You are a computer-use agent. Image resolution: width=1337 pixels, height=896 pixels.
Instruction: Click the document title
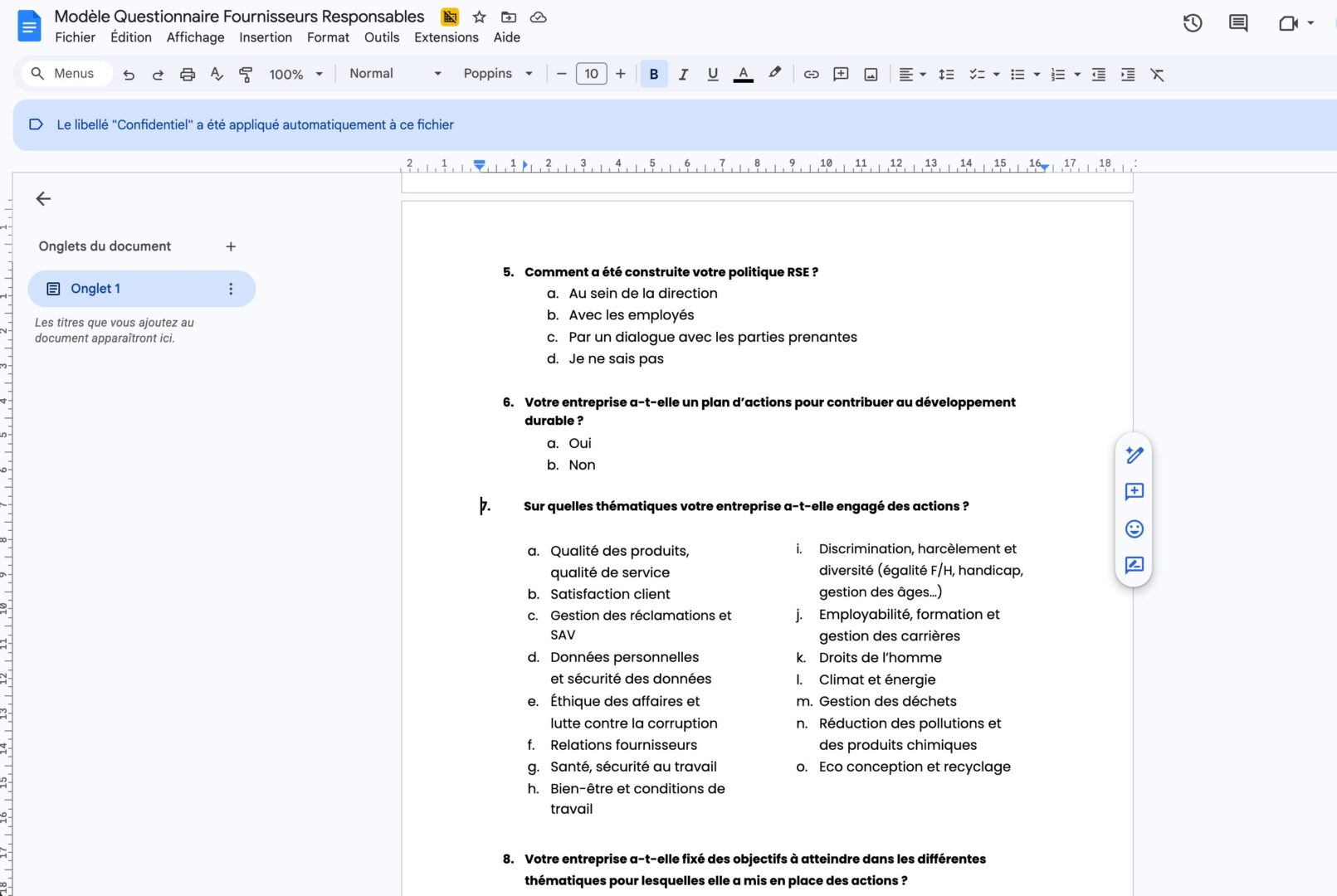[239, 17]
